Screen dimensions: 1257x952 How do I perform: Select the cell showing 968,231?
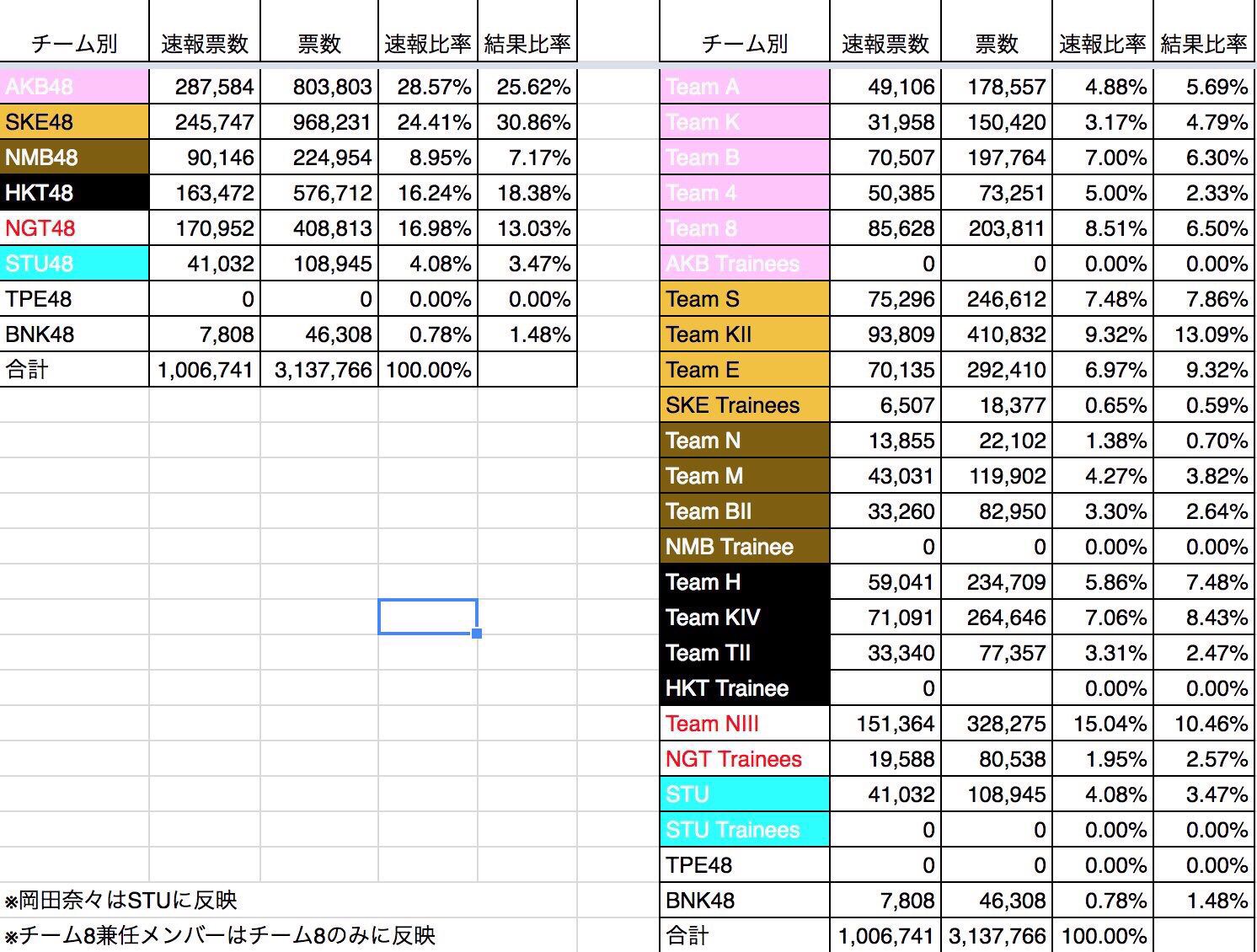[x=320, y=122]
